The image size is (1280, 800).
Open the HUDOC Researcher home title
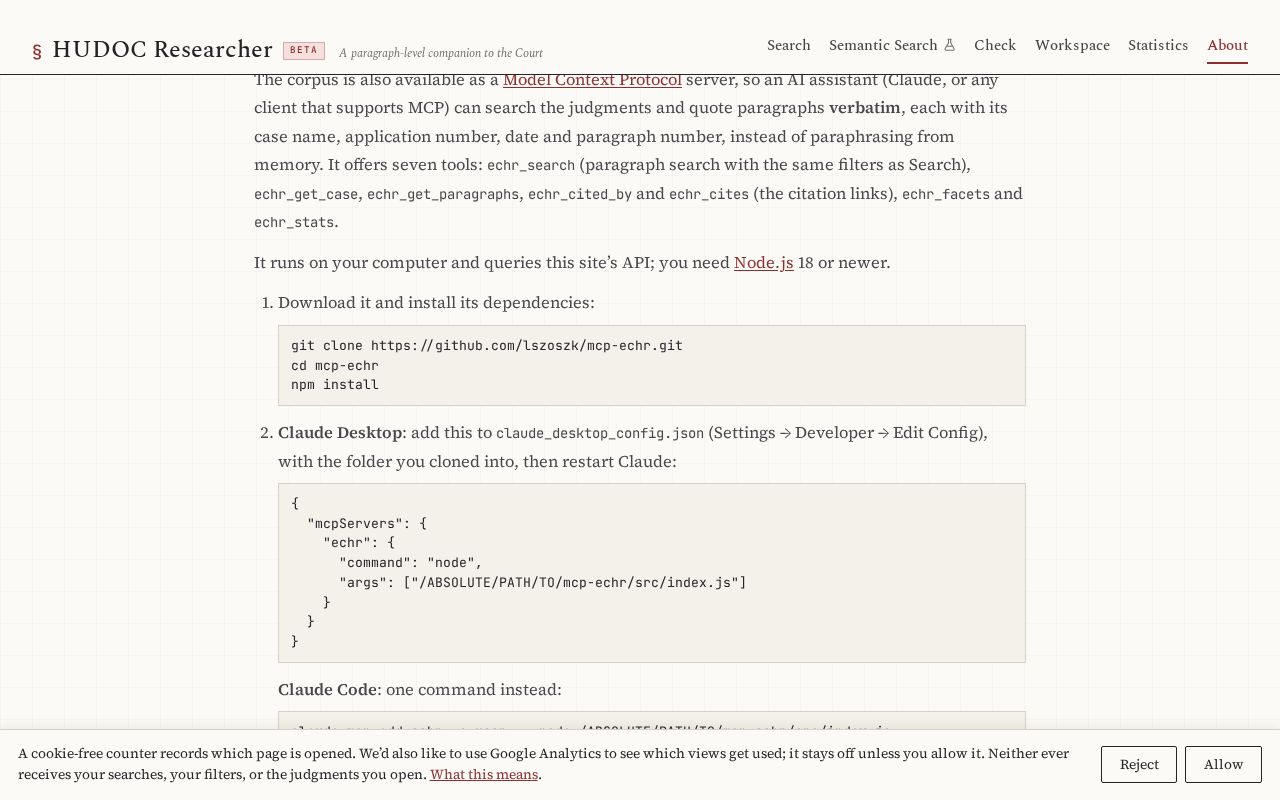pyautogui.click(x=162, y=50)
